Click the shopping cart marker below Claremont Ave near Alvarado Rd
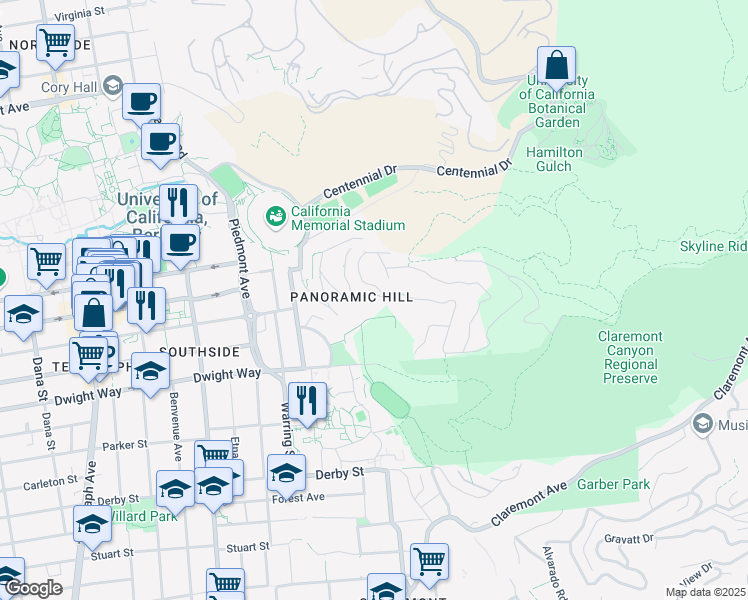748x600 pixels. pyautogui.click(x=429, y=562)
